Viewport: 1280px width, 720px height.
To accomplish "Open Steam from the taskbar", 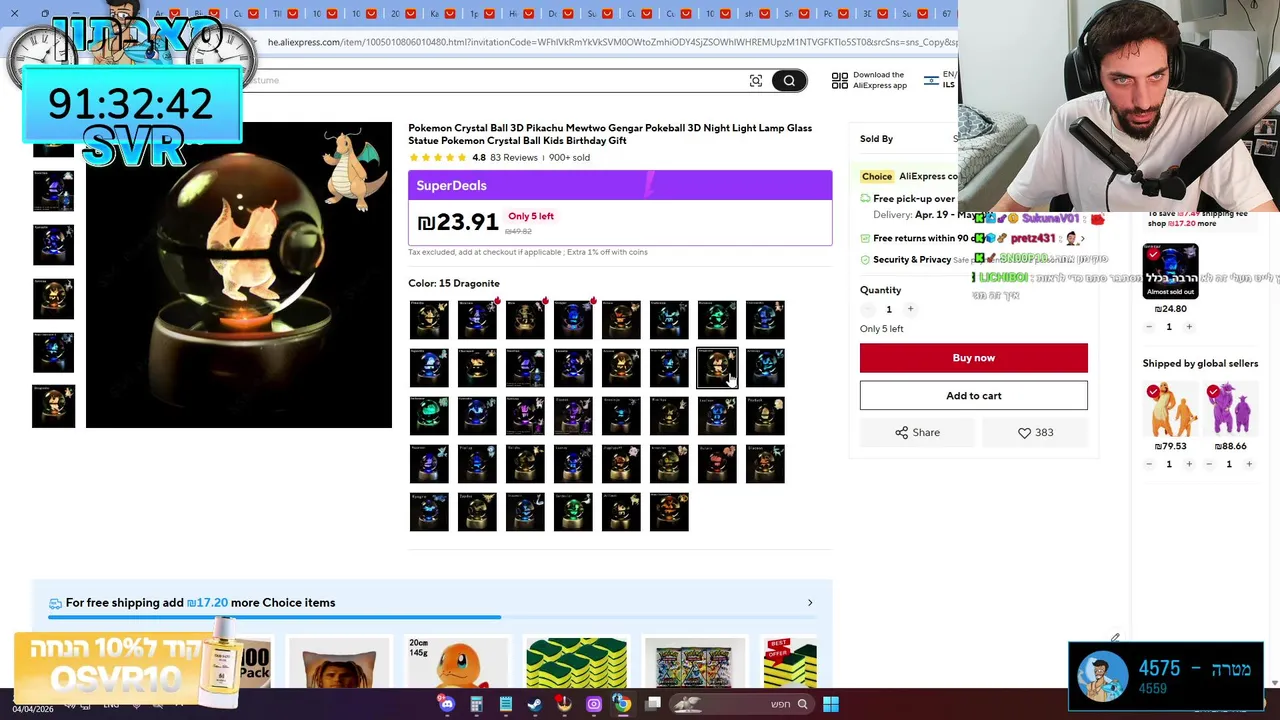I will click(x=535, y=704).
